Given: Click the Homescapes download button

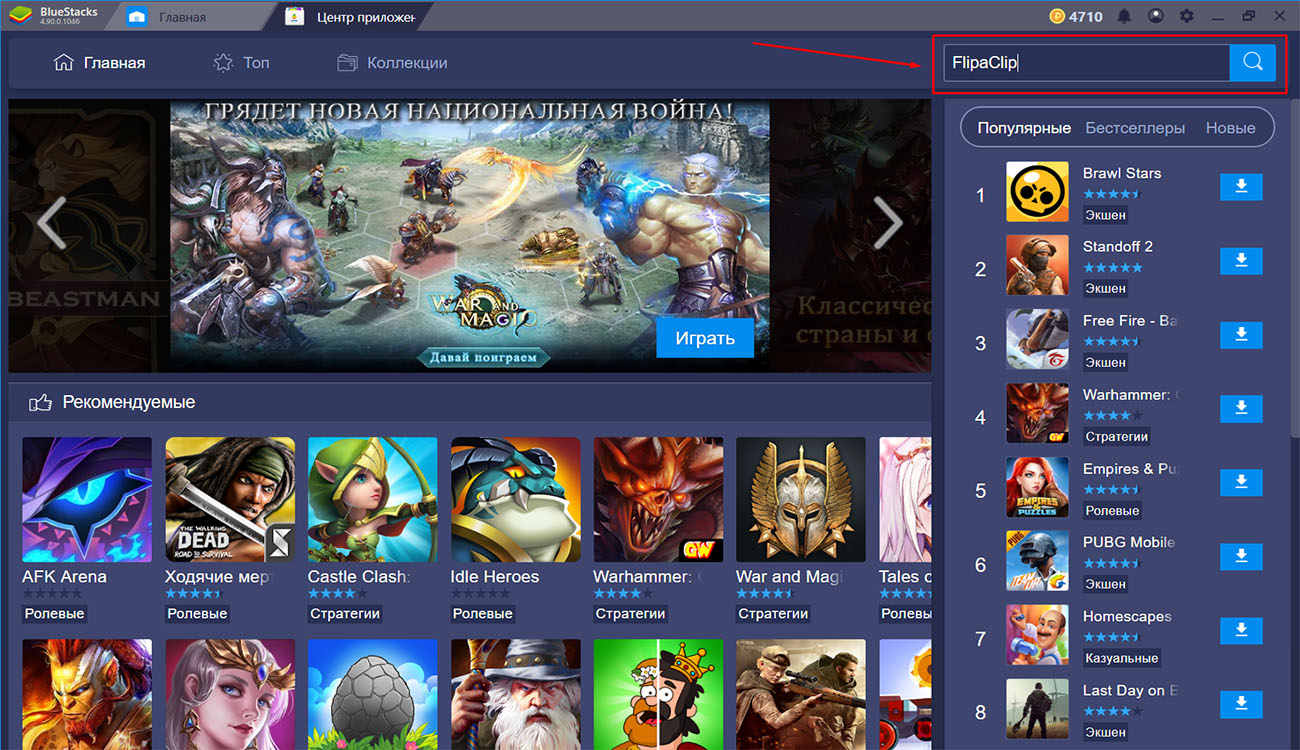Looking at the screenshot, I should (x=1241, y=631).
